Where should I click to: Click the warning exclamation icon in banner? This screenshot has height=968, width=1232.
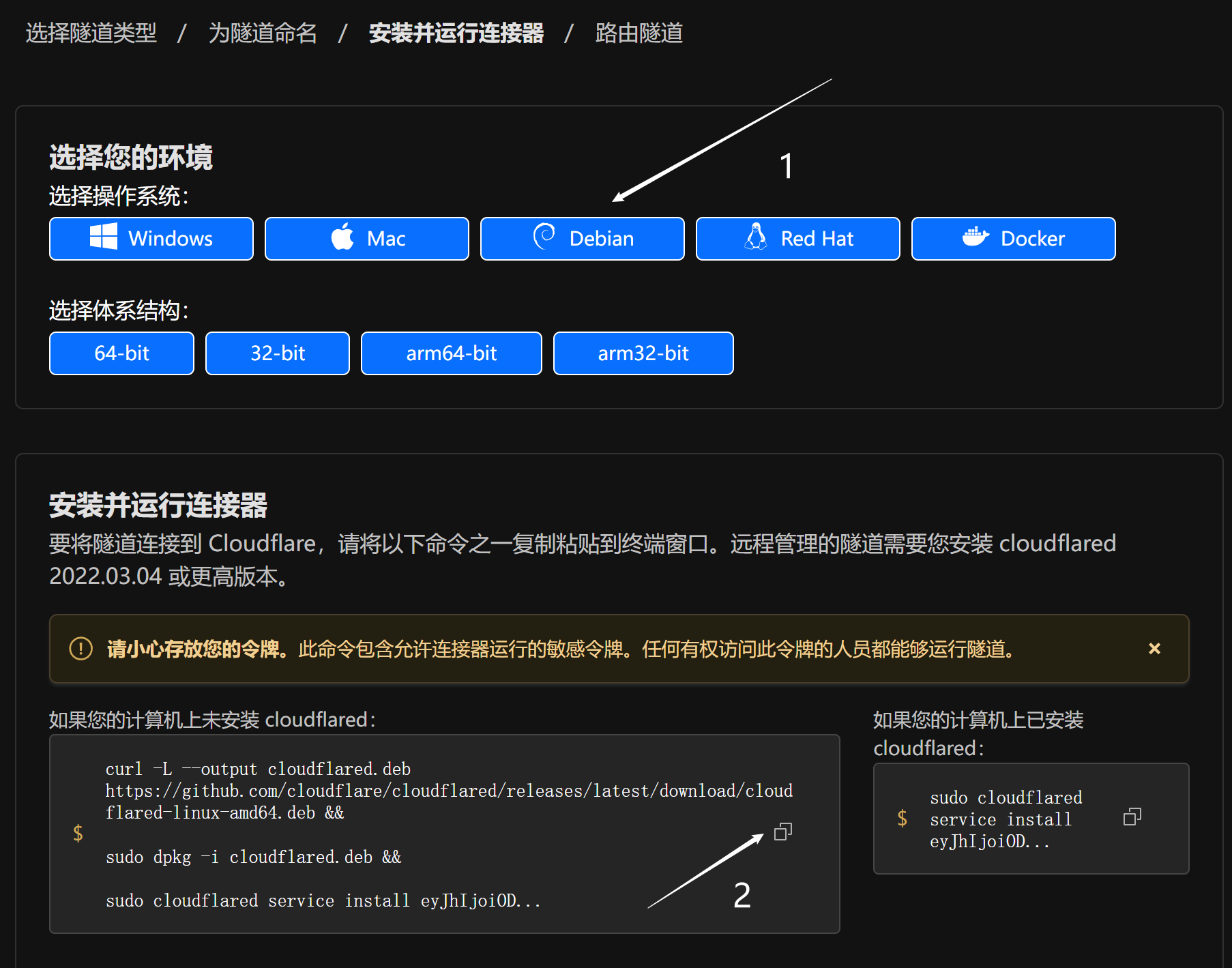(x=81, y=649)
